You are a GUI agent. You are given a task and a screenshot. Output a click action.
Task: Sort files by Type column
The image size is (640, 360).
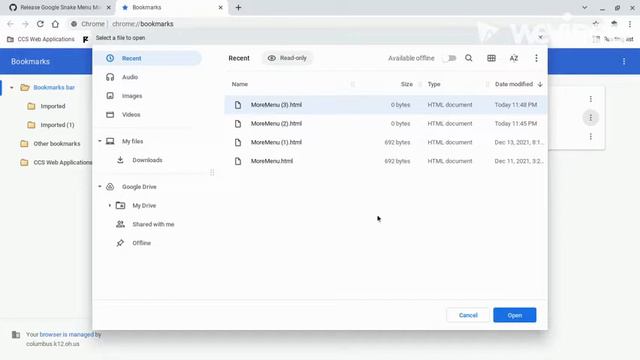tap(434, 84)
